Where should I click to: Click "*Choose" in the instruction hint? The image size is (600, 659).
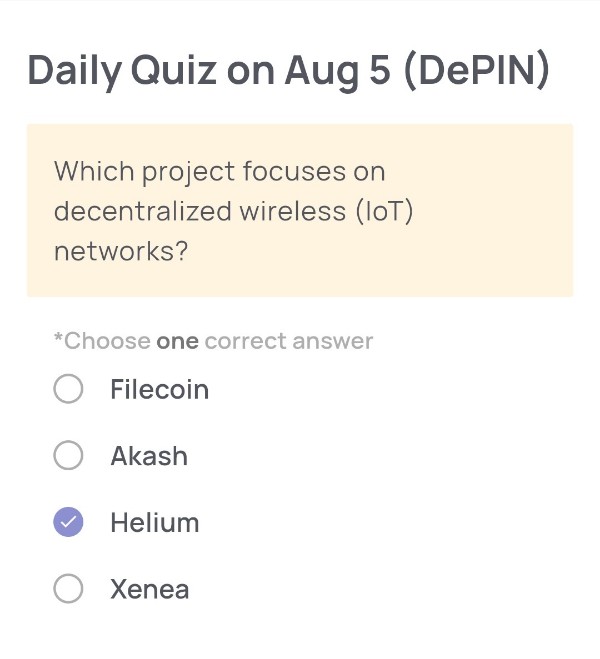(x=102, y=340)
